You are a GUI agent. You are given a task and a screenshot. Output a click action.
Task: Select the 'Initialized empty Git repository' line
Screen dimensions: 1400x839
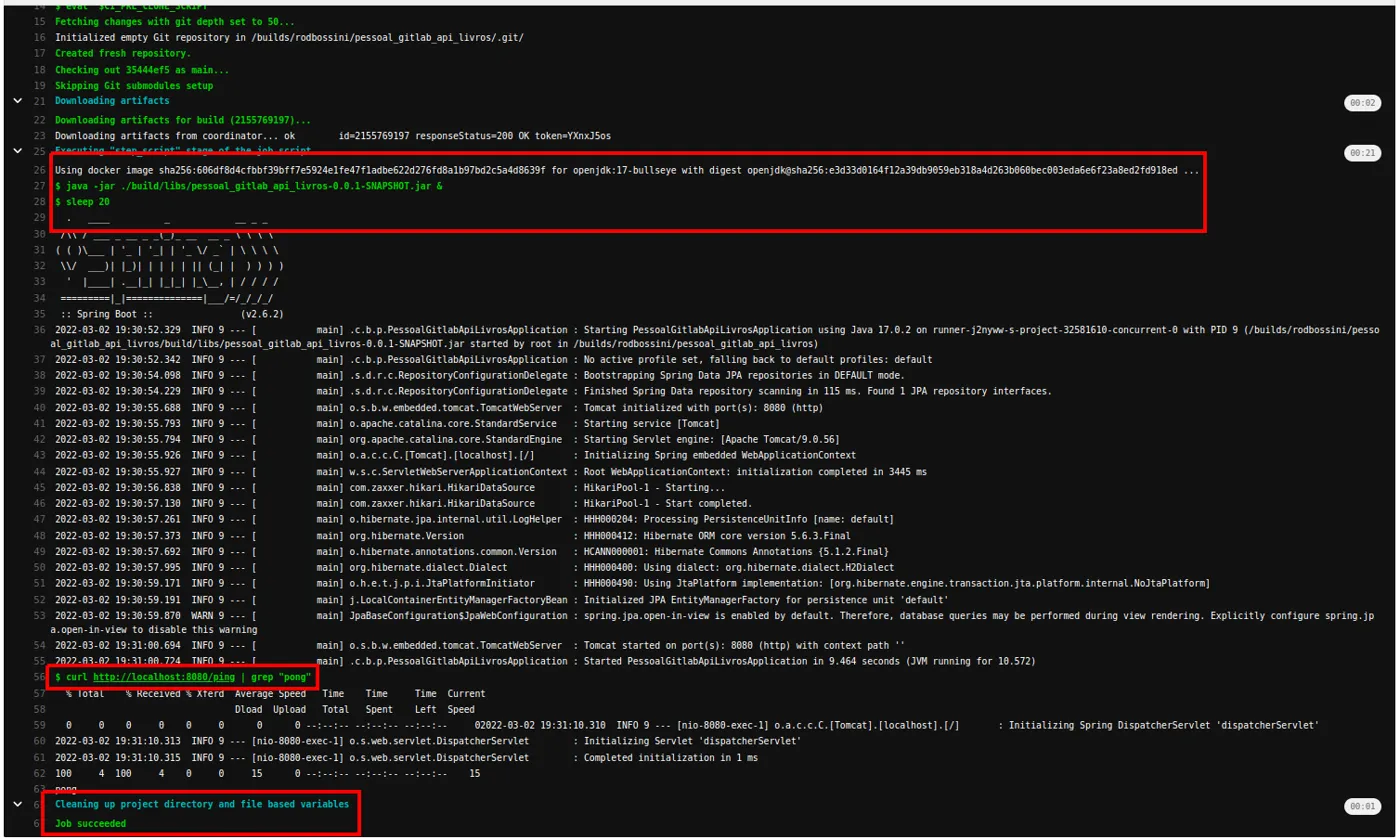click(289, 37)
